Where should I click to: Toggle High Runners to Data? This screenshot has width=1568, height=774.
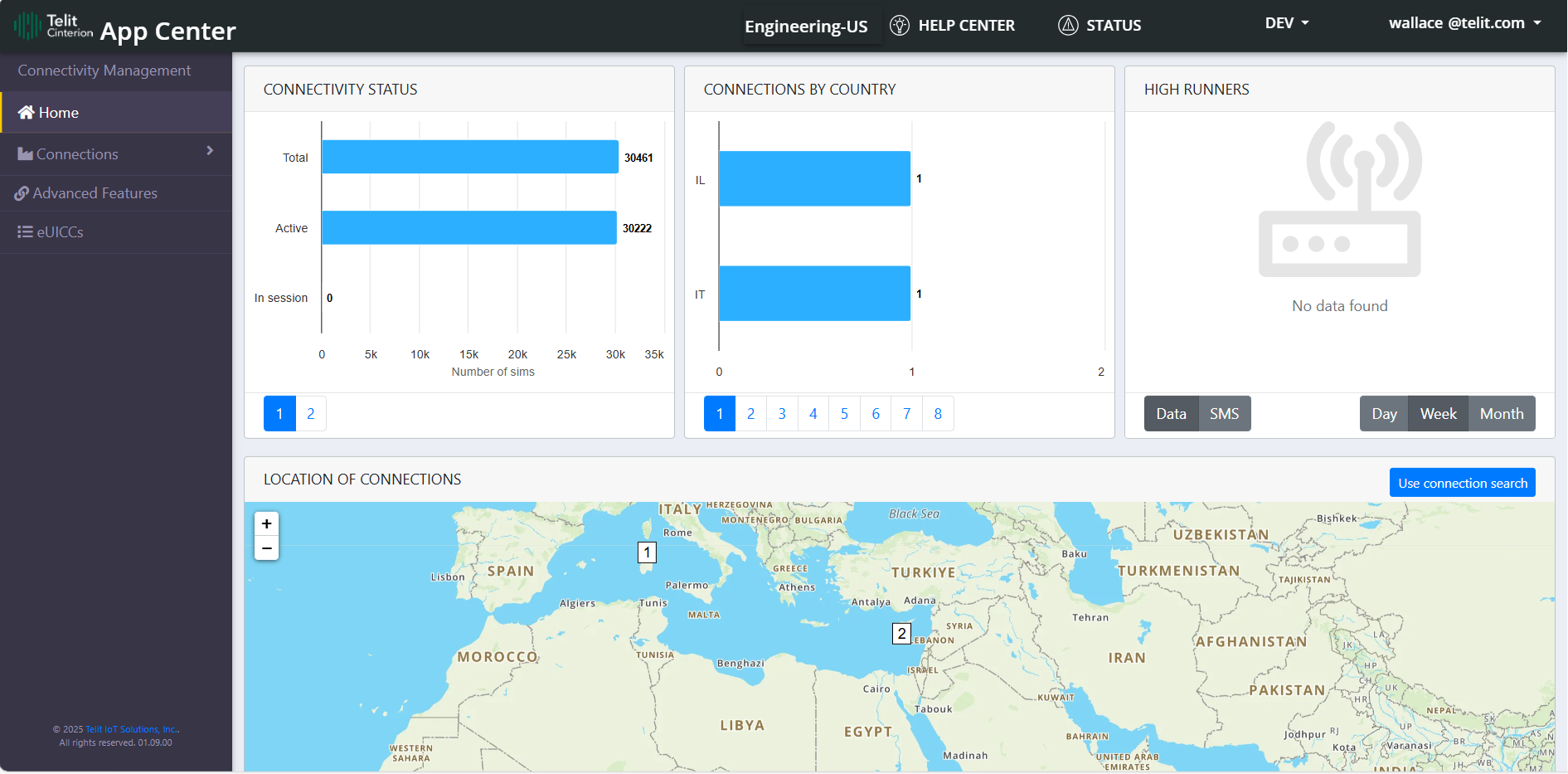pyautogui.click(x=1171, y=414)
